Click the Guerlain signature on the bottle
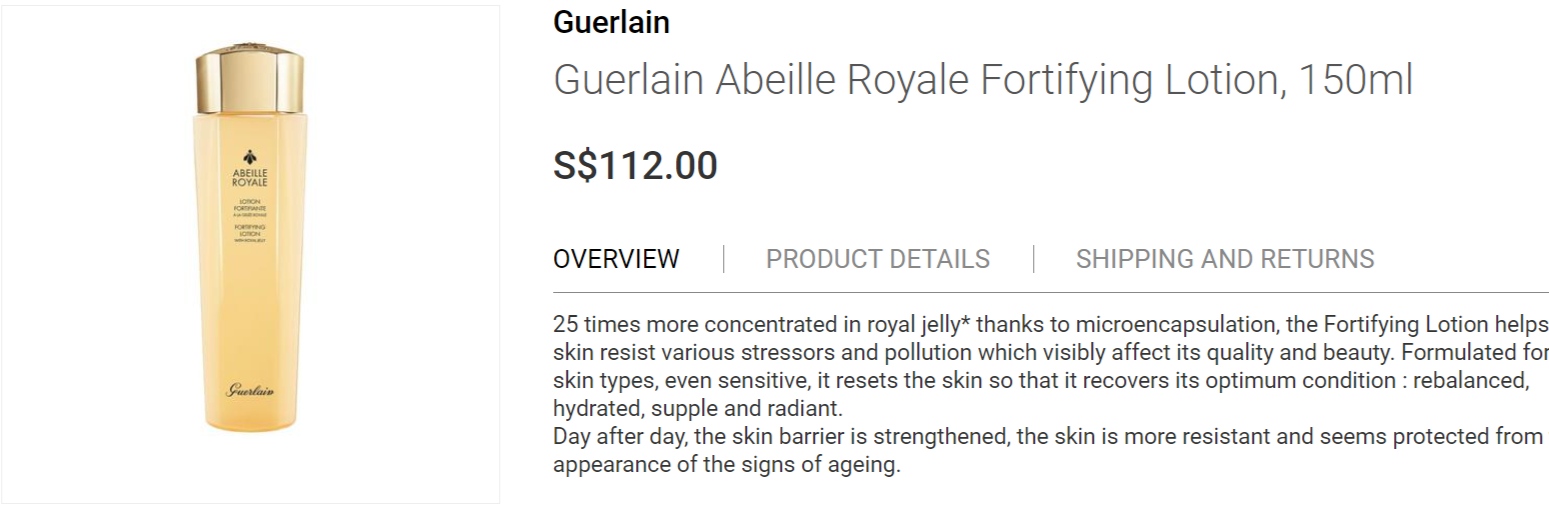Screen dimensions: 1549x507 tap(250, 388)
